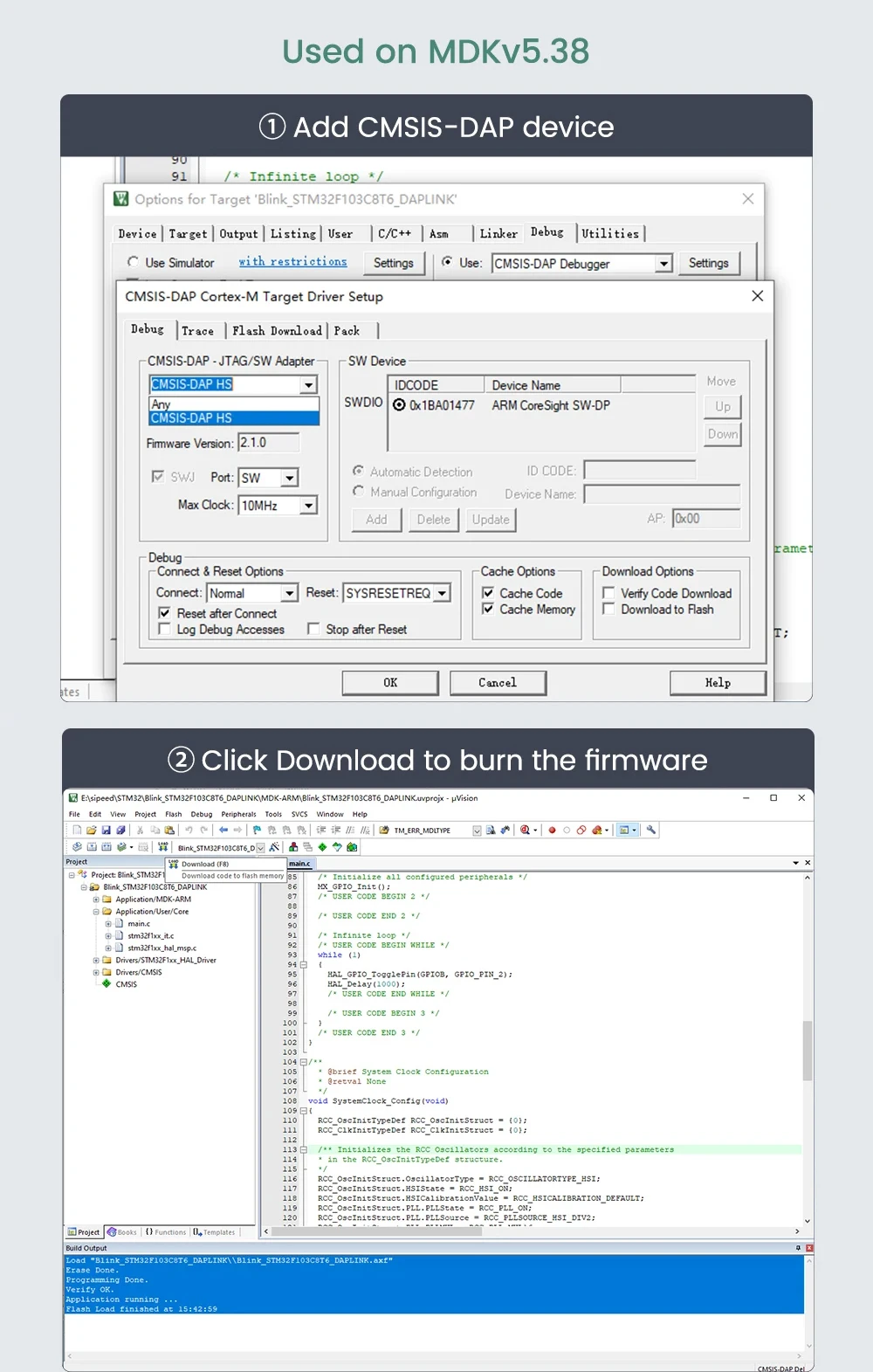Toggle the Cache Code checkbox
This screenshot has height=1372, width=873.
click(488, 593)
